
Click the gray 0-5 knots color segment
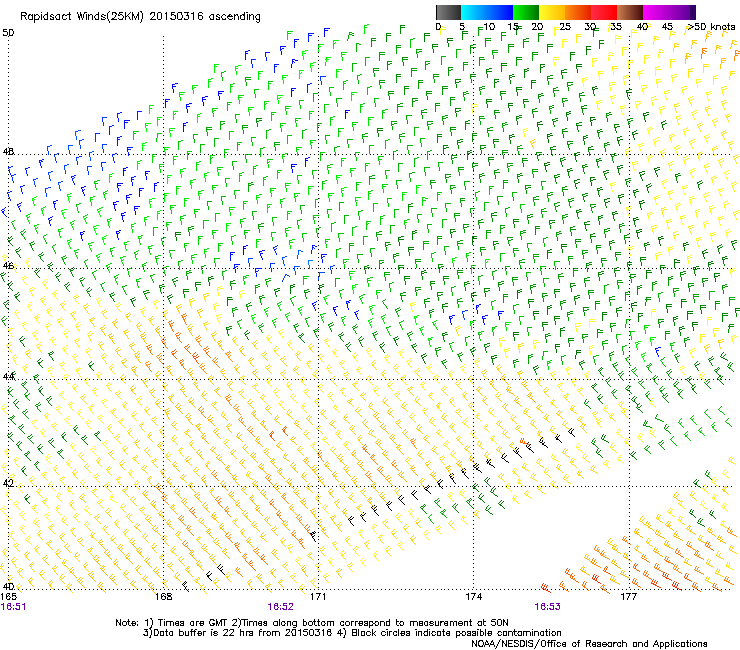pyautogui.click(x=448, y=12)
